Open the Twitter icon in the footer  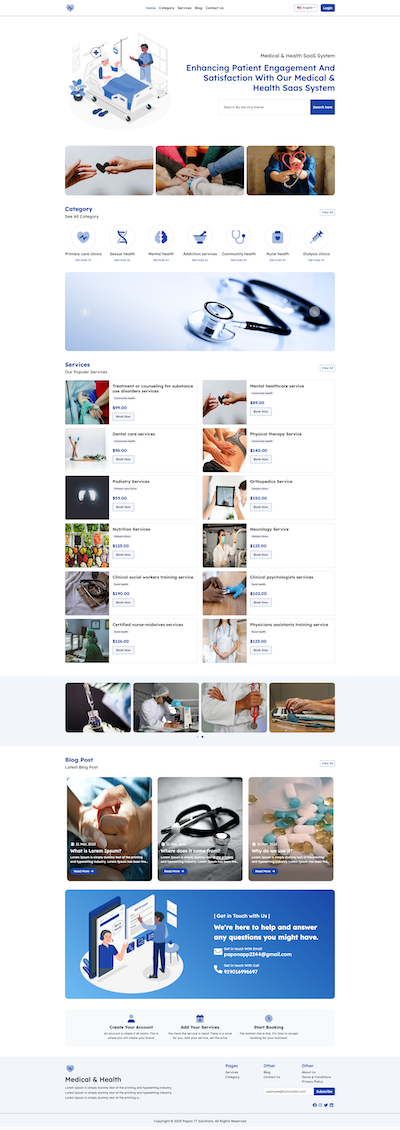click(326, 1105)
